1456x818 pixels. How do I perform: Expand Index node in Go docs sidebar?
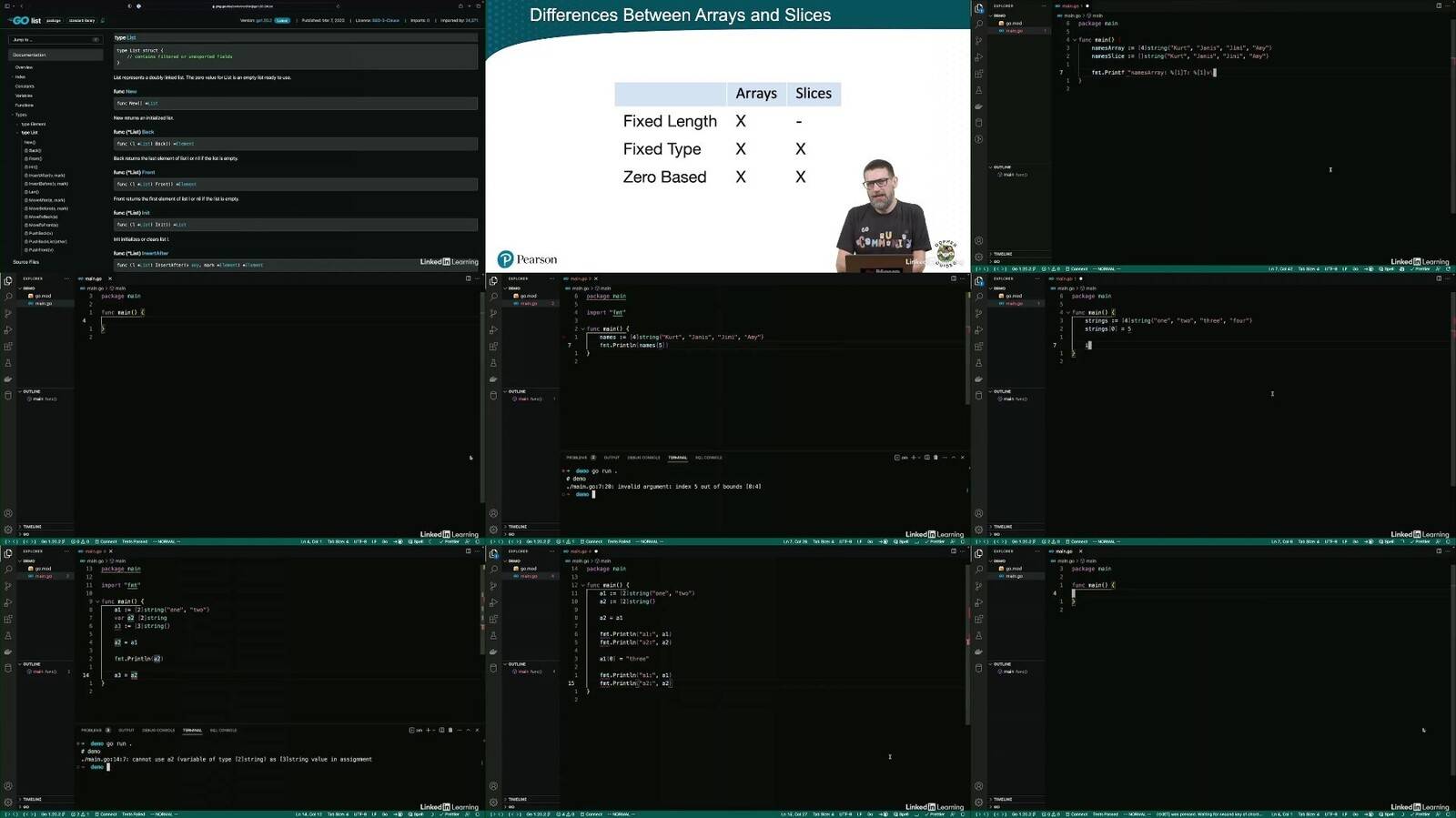pos(13,76)
